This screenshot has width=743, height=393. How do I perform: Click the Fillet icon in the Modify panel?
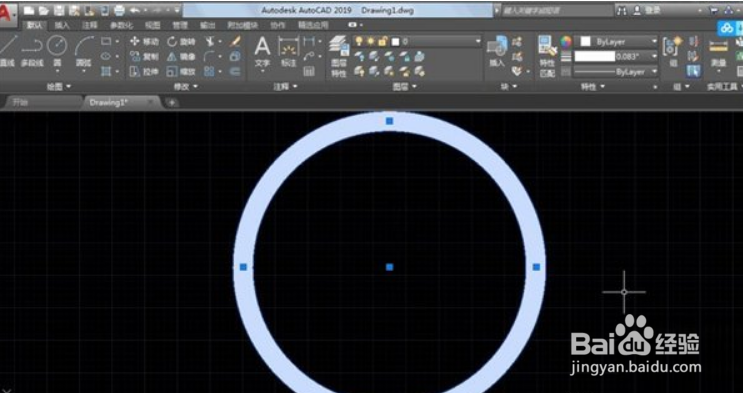coord(209,57)
